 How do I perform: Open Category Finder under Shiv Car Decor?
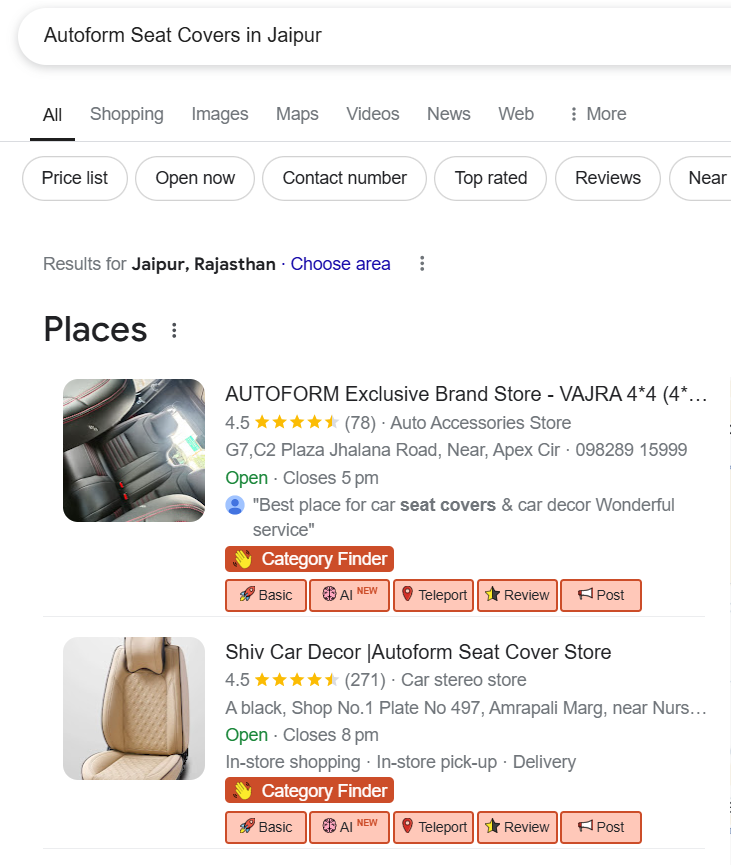(310, 791)
